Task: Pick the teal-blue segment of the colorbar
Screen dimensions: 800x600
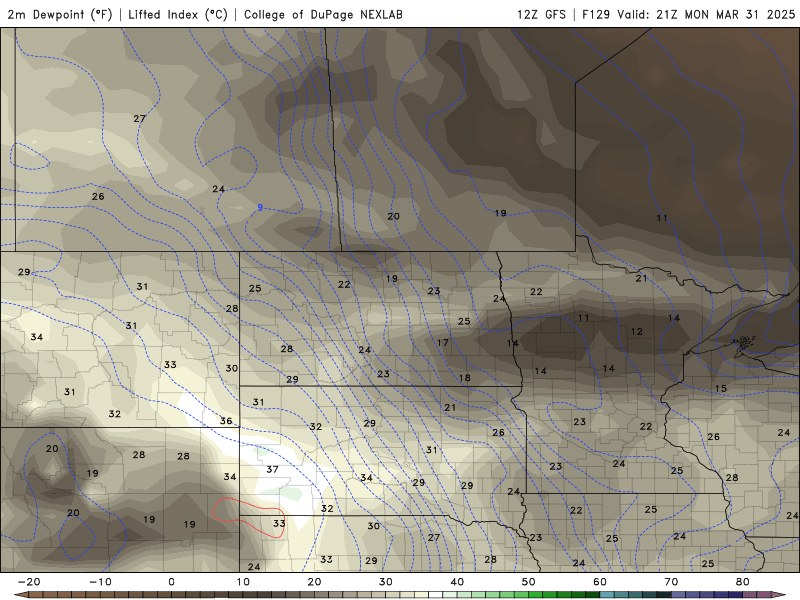Action: [635, 595]
